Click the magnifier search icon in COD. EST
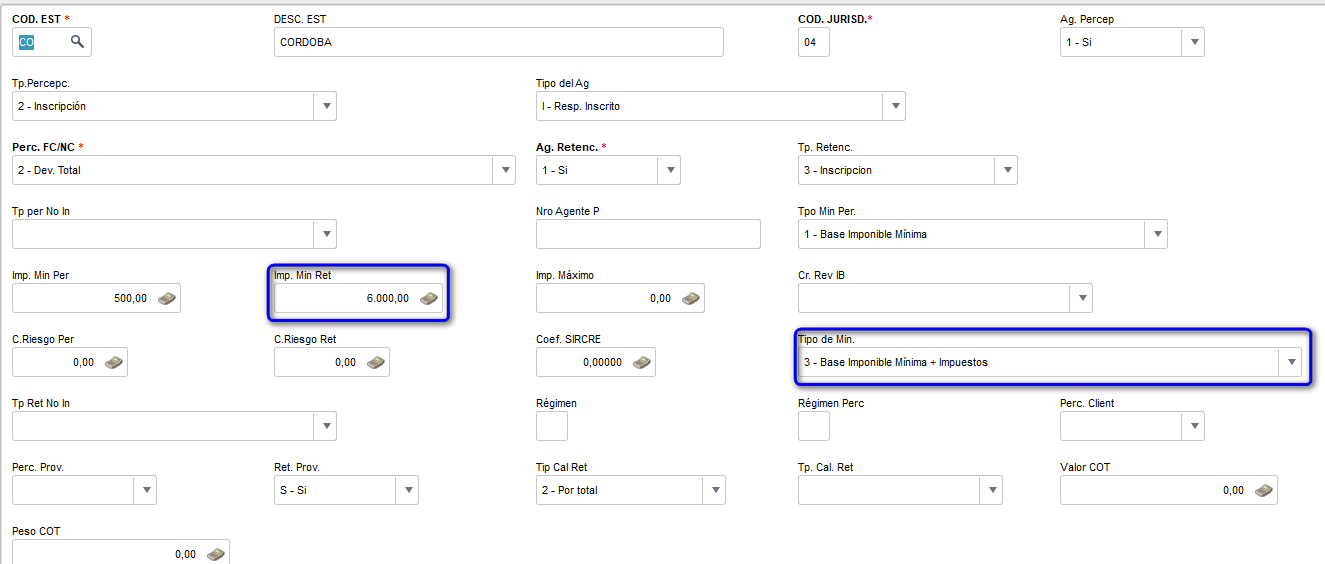 tap(77, 42)
